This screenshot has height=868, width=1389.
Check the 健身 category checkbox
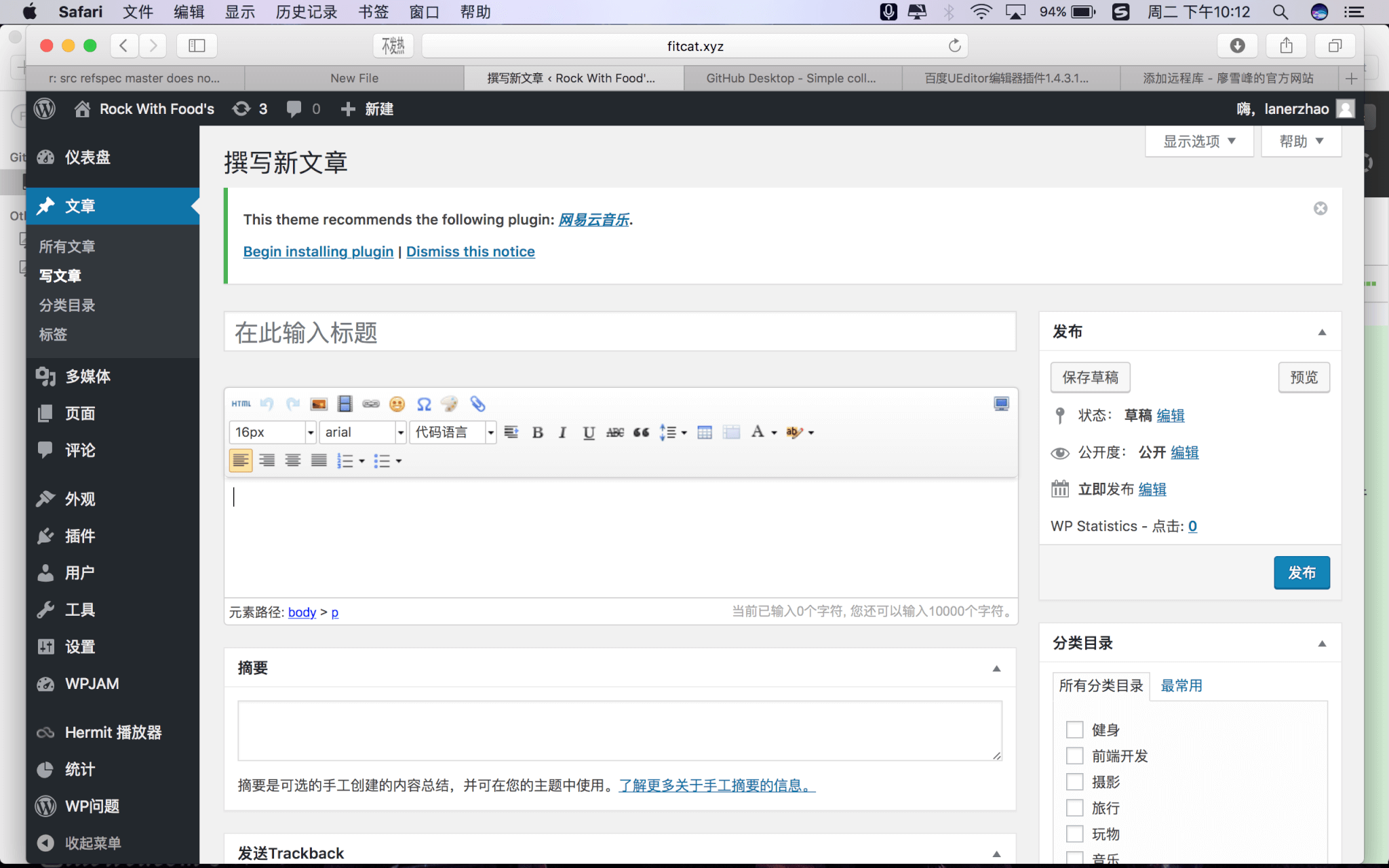coord(1074,729)
